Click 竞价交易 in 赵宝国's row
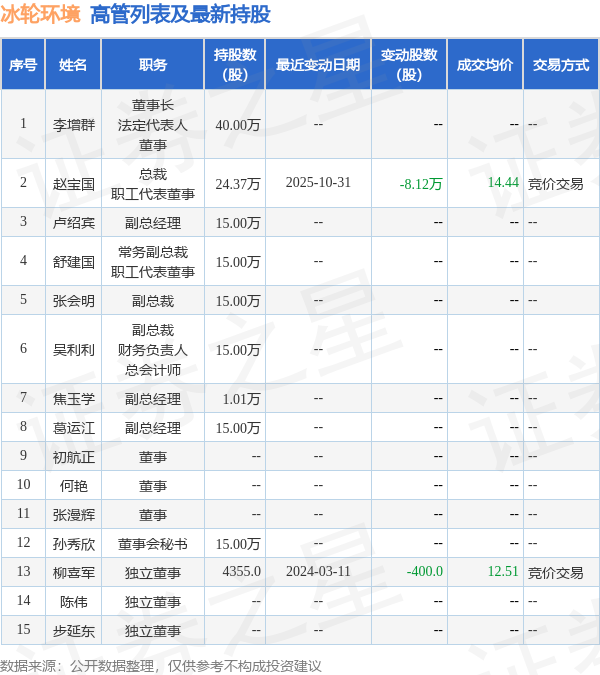 tap(556, 184)
